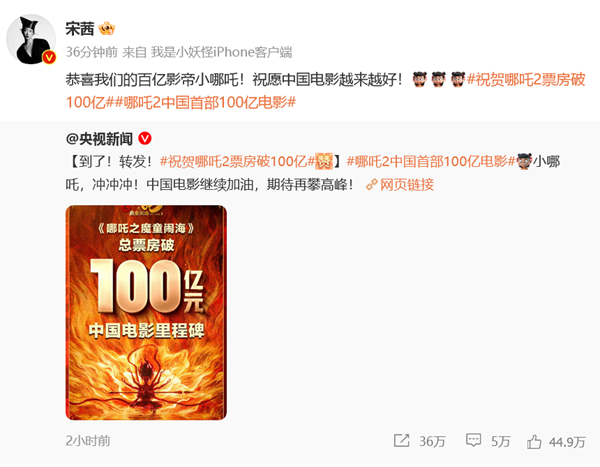Image resolution: width=600 pixels, height=467 pixels.
Task: Click 我是小妖怪iPhone客户端 source link
Action: (x=222, y=52)
